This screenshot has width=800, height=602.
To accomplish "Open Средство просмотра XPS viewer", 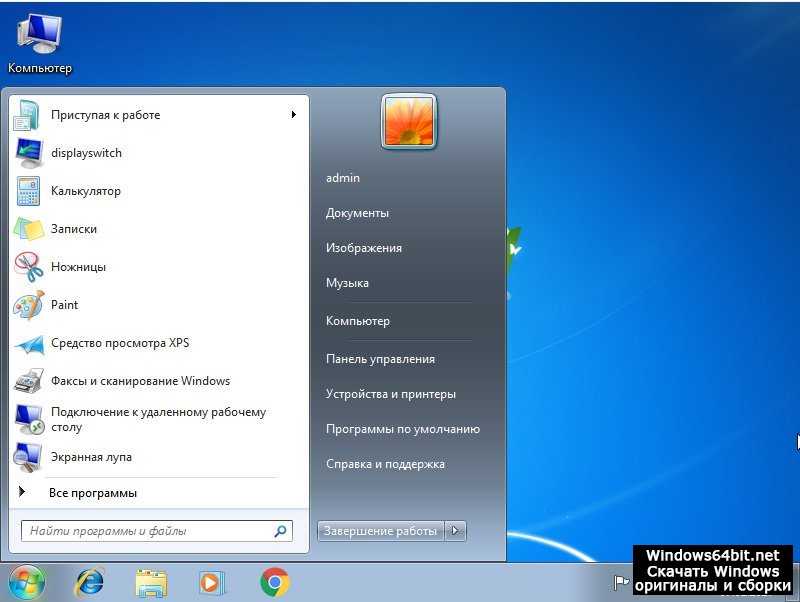I will point(119,343).
